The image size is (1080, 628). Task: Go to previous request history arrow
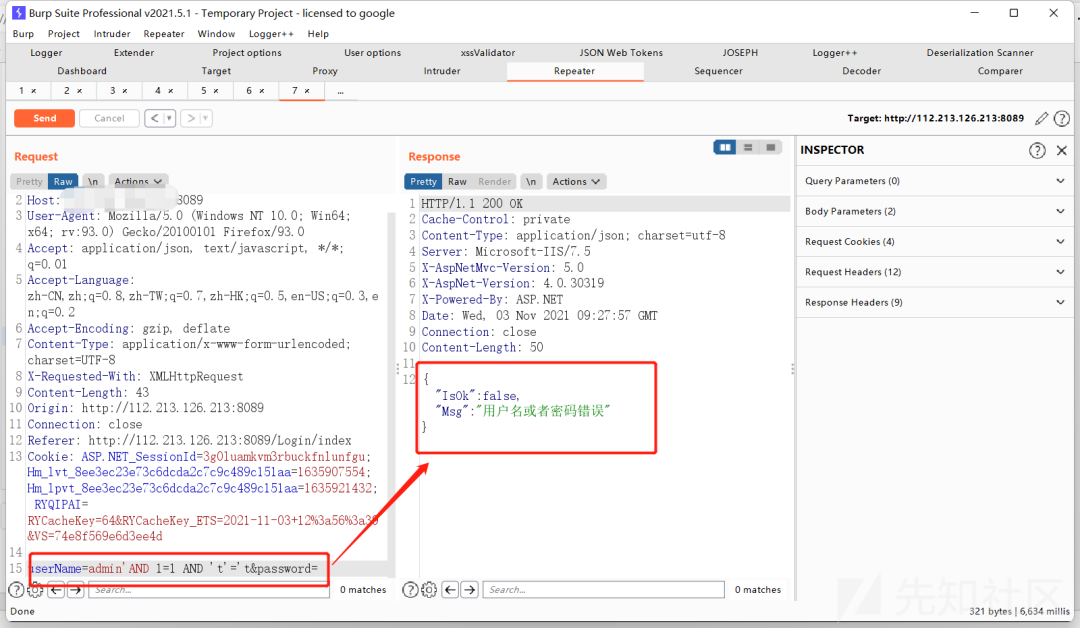154,118
